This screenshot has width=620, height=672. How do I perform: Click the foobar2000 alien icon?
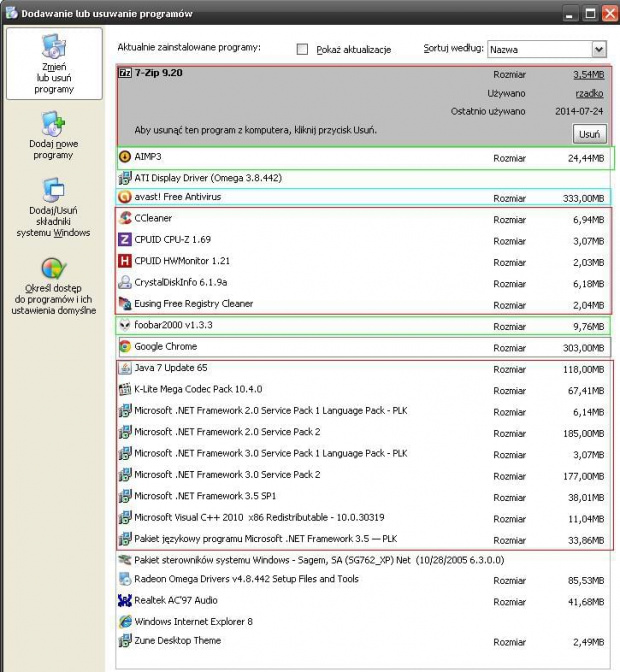tap(125, 325)
